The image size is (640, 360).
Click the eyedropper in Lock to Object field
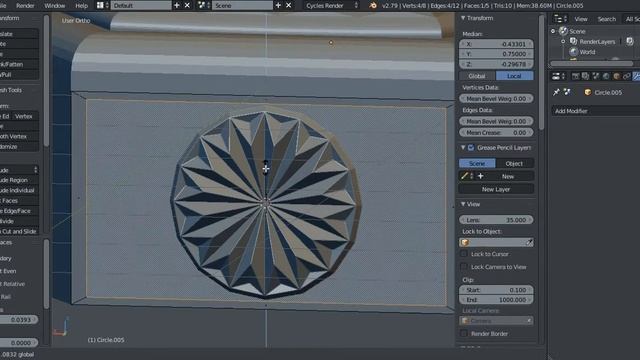[x=529, y=242]
